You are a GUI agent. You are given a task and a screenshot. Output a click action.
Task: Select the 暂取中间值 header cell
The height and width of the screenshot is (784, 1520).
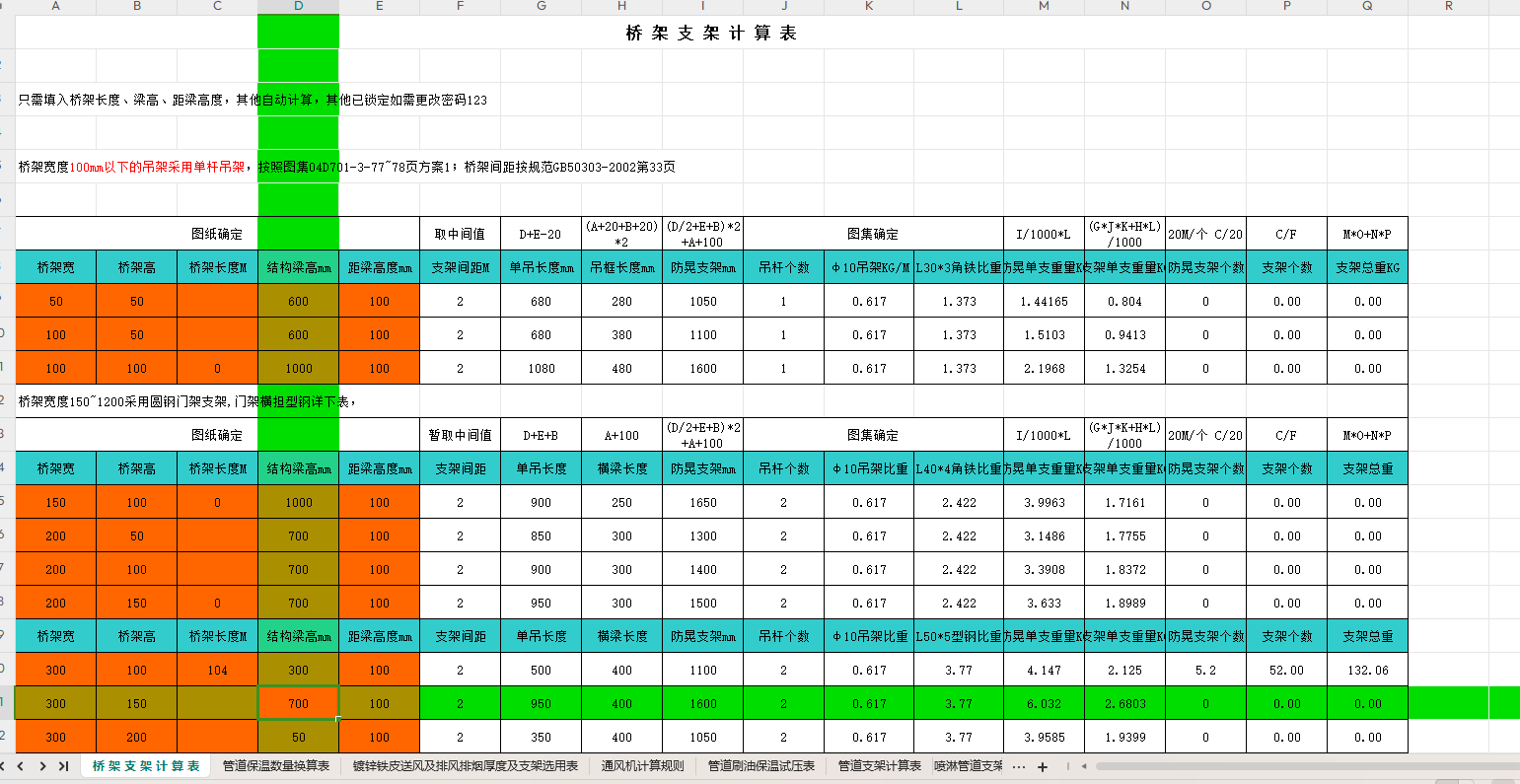click(460, 435)
